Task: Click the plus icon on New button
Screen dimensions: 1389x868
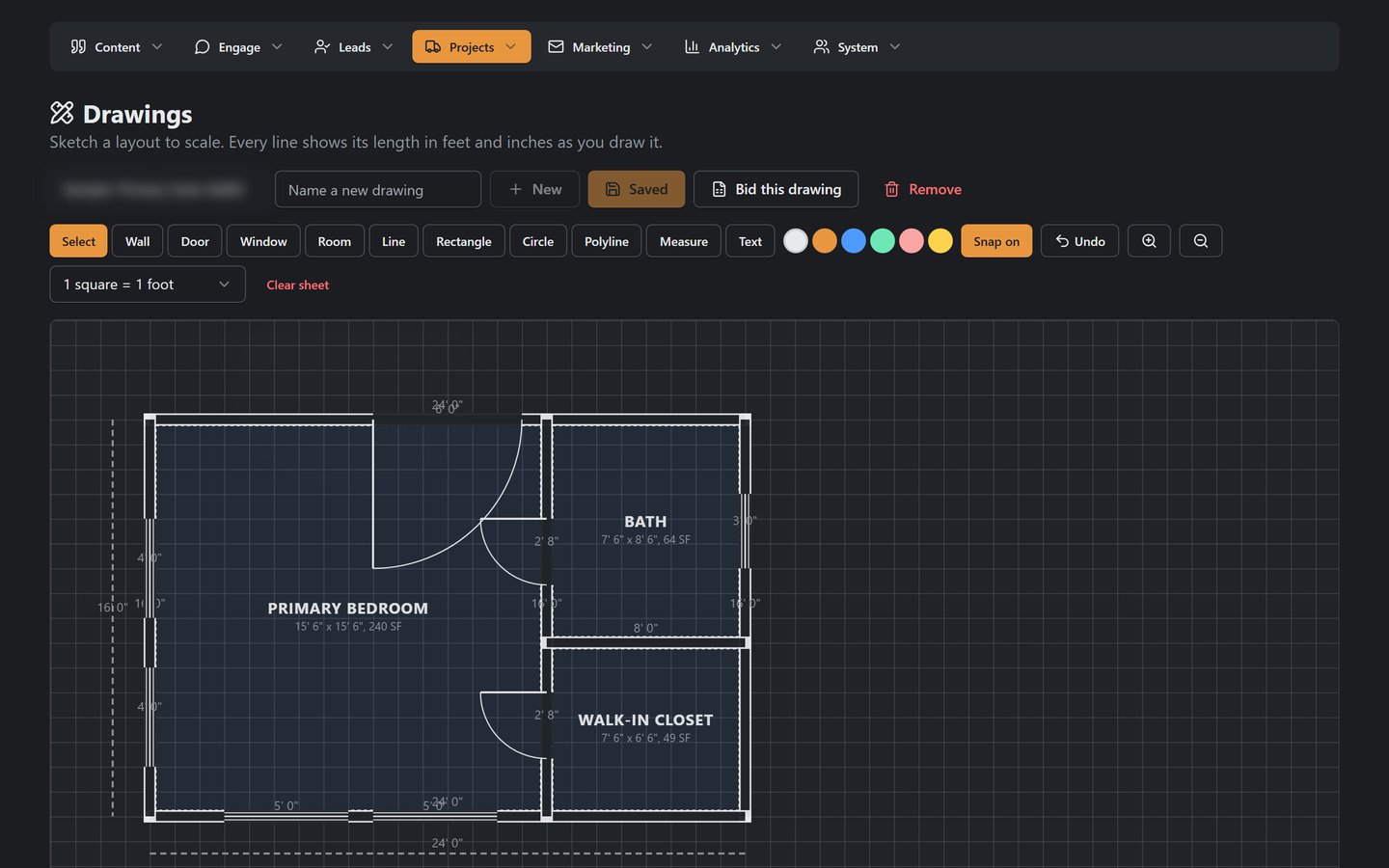Action: point(515,189)
